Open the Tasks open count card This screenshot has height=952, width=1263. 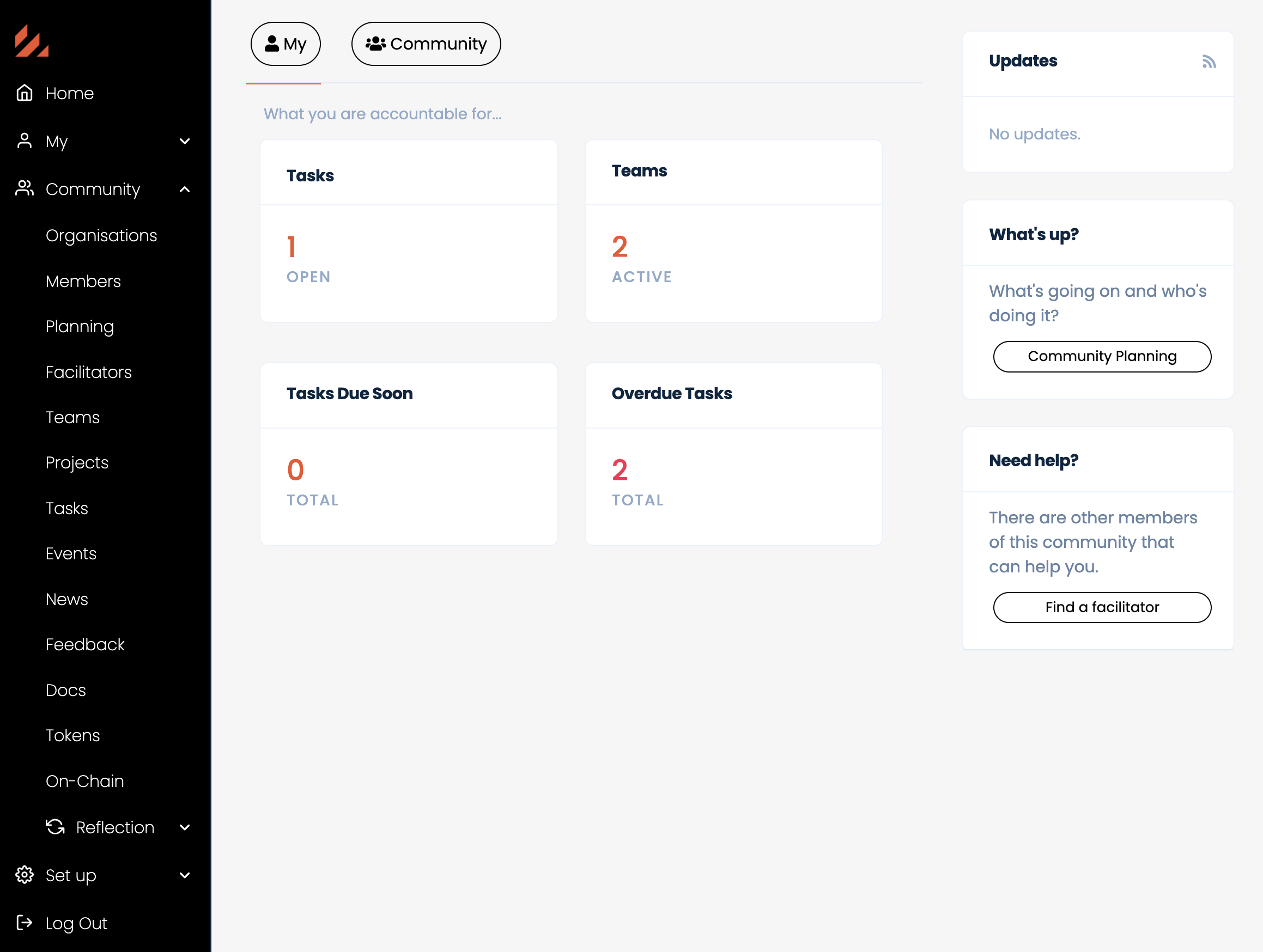[408, 231]
